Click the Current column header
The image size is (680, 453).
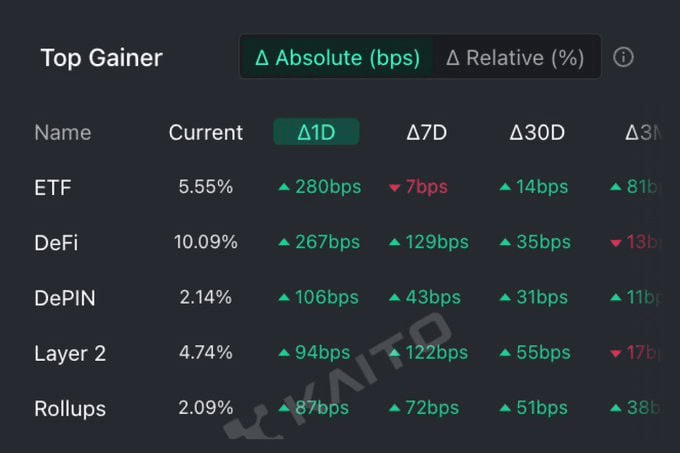tap(206, 132)
